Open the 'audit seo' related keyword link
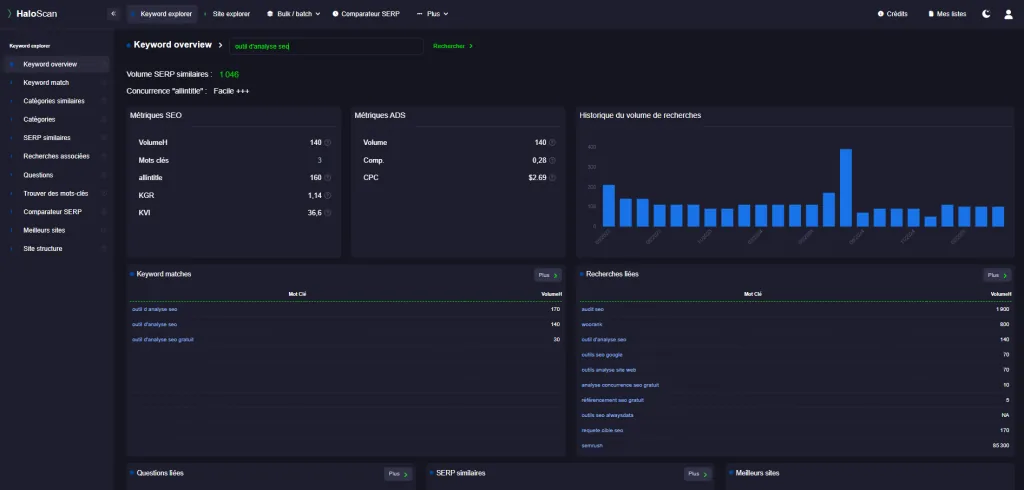 pos(592,309)
